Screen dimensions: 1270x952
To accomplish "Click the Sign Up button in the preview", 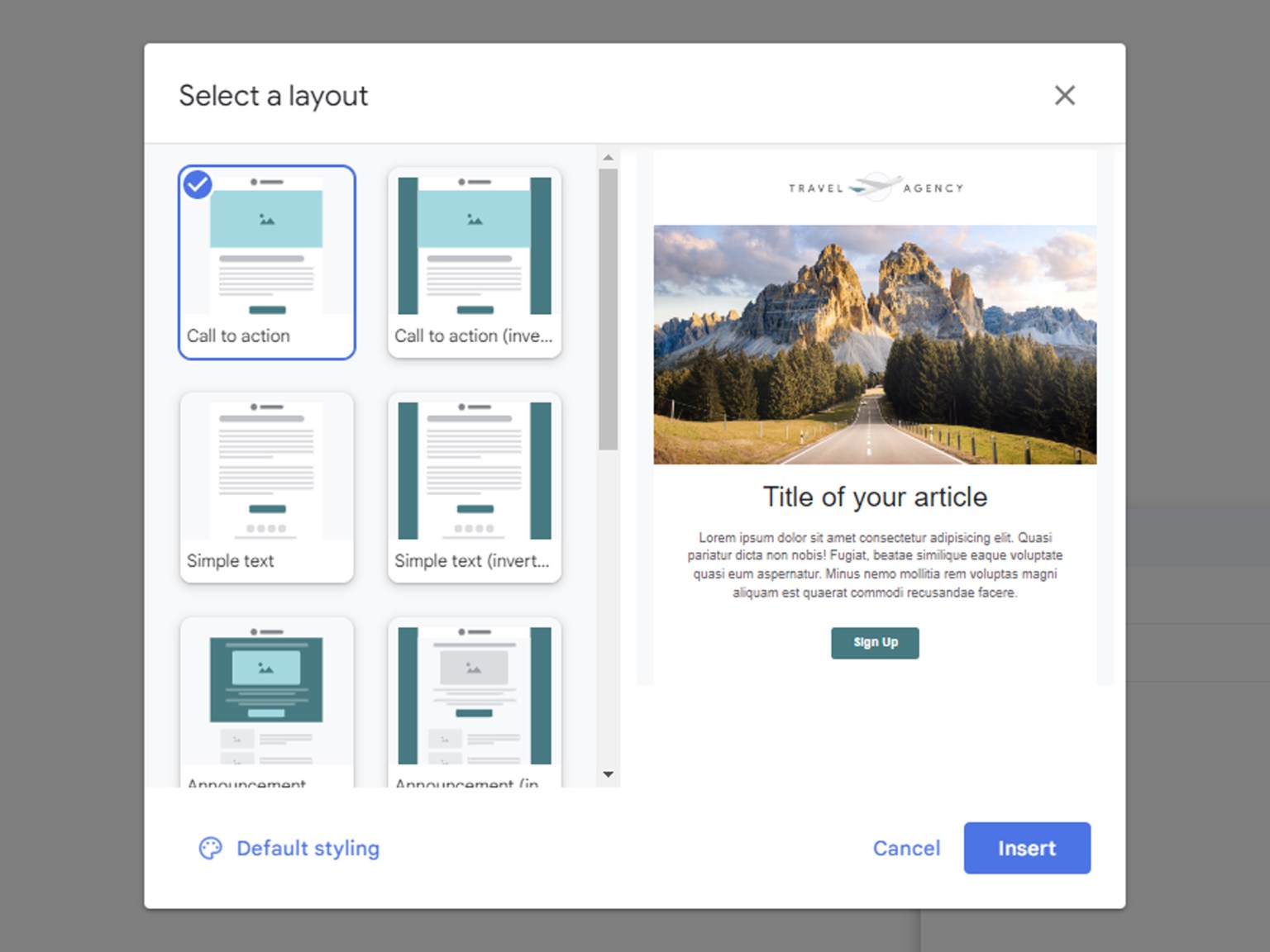I will tap(874, 643).
